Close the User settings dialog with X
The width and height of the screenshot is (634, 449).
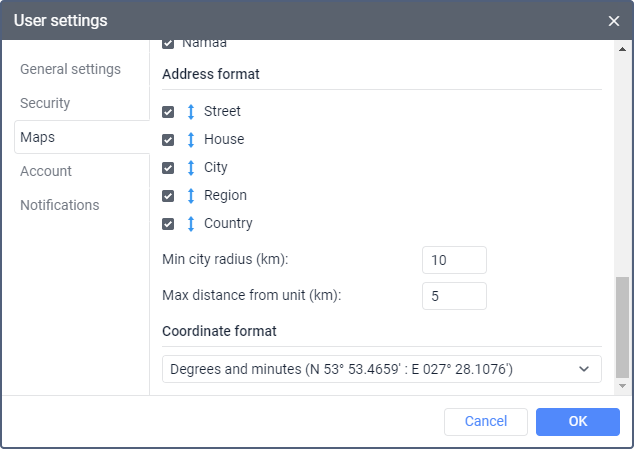point(614,21)
